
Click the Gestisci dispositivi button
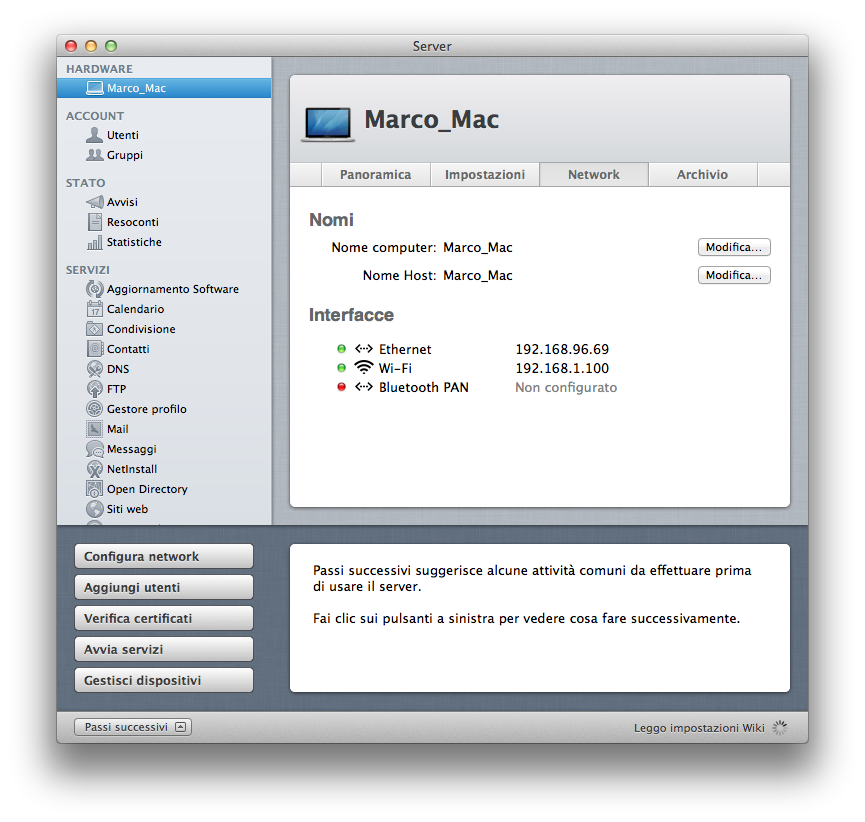(x=164, y=680)
